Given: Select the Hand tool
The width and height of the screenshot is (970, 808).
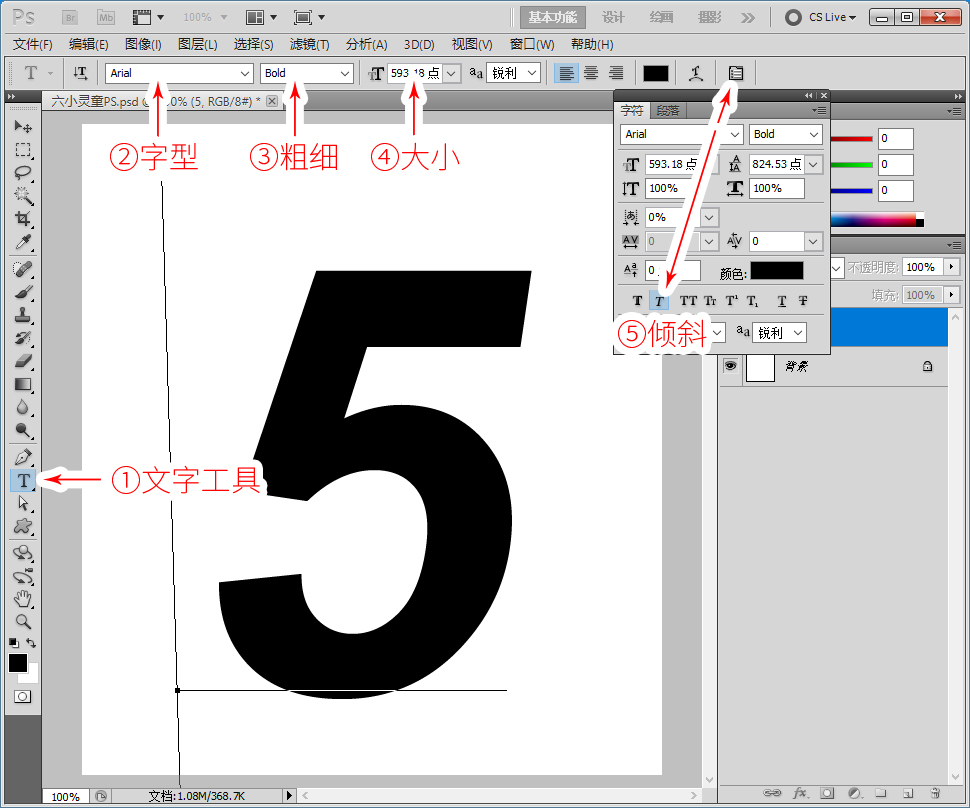Looking at the screenshot, I should click(22, 599).
